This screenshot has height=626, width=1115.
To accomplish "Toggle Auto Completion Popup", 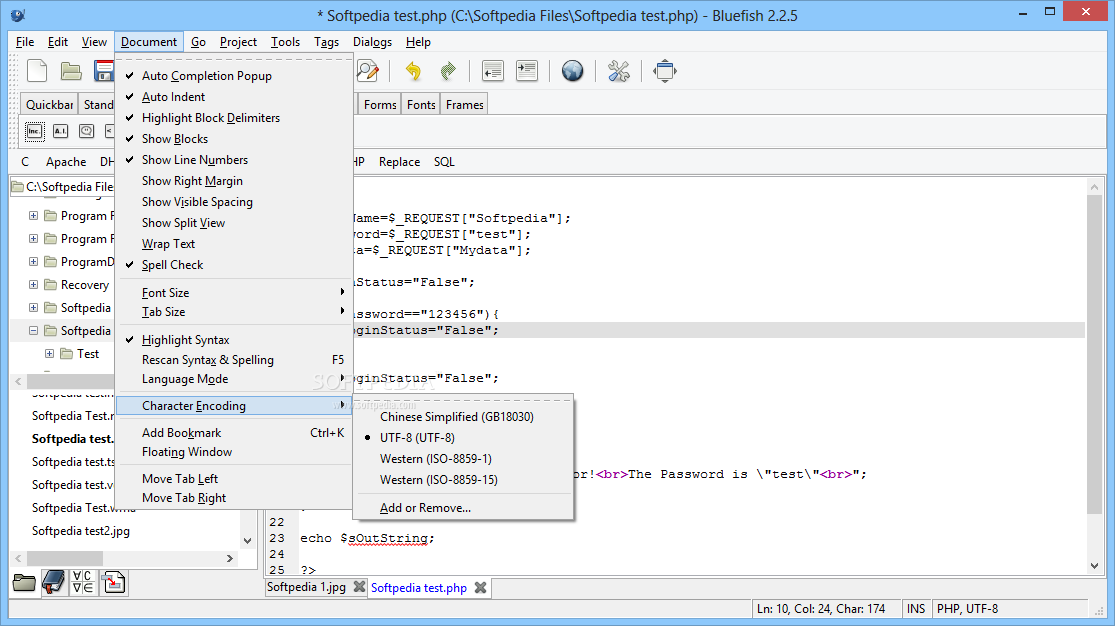I will (x=234, y=75).
